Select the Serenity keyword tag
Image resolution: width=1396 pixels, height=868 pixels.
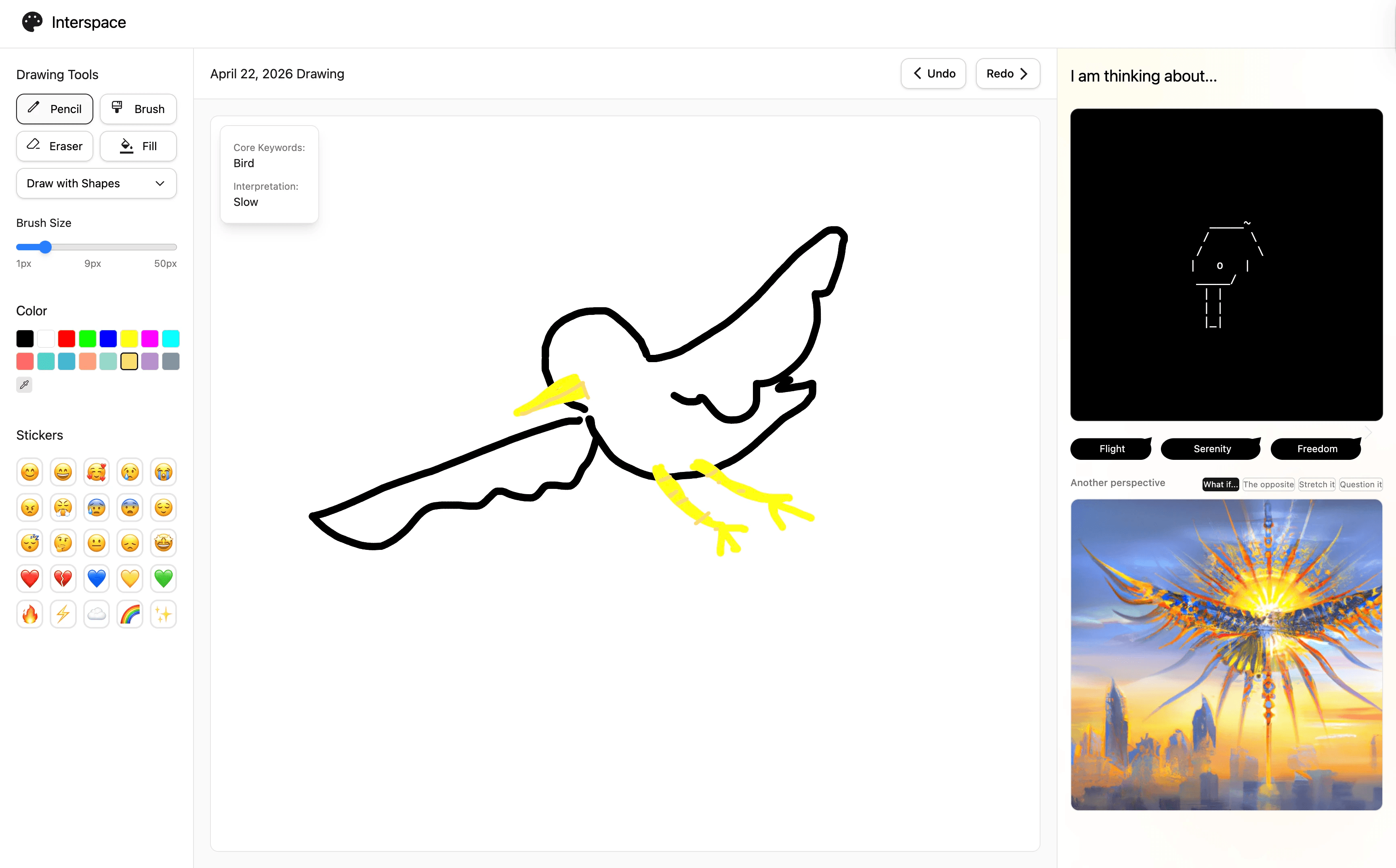pyautogui.click(x=1212, y=449)
